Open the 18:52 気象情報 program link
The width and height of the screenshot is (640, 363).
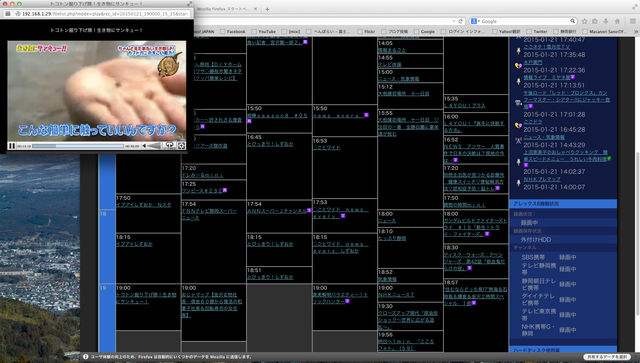pyautogui.click(x=387, y=279)
